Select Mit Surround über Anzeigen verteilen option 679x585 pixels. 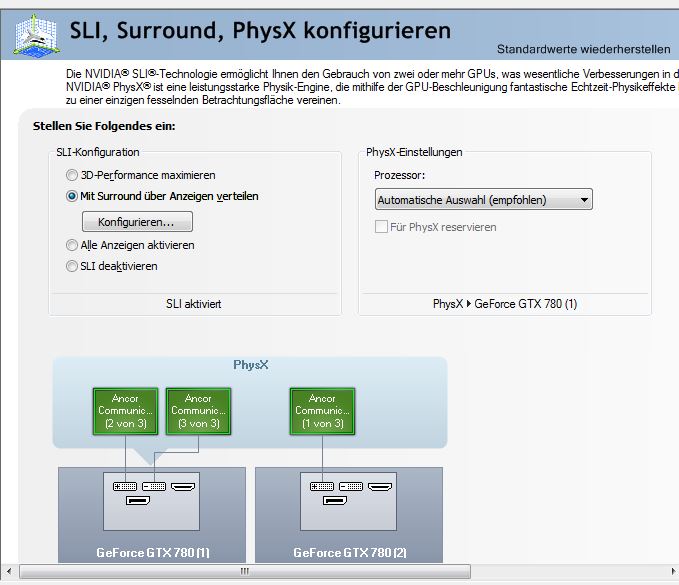[x=72, y=196]
